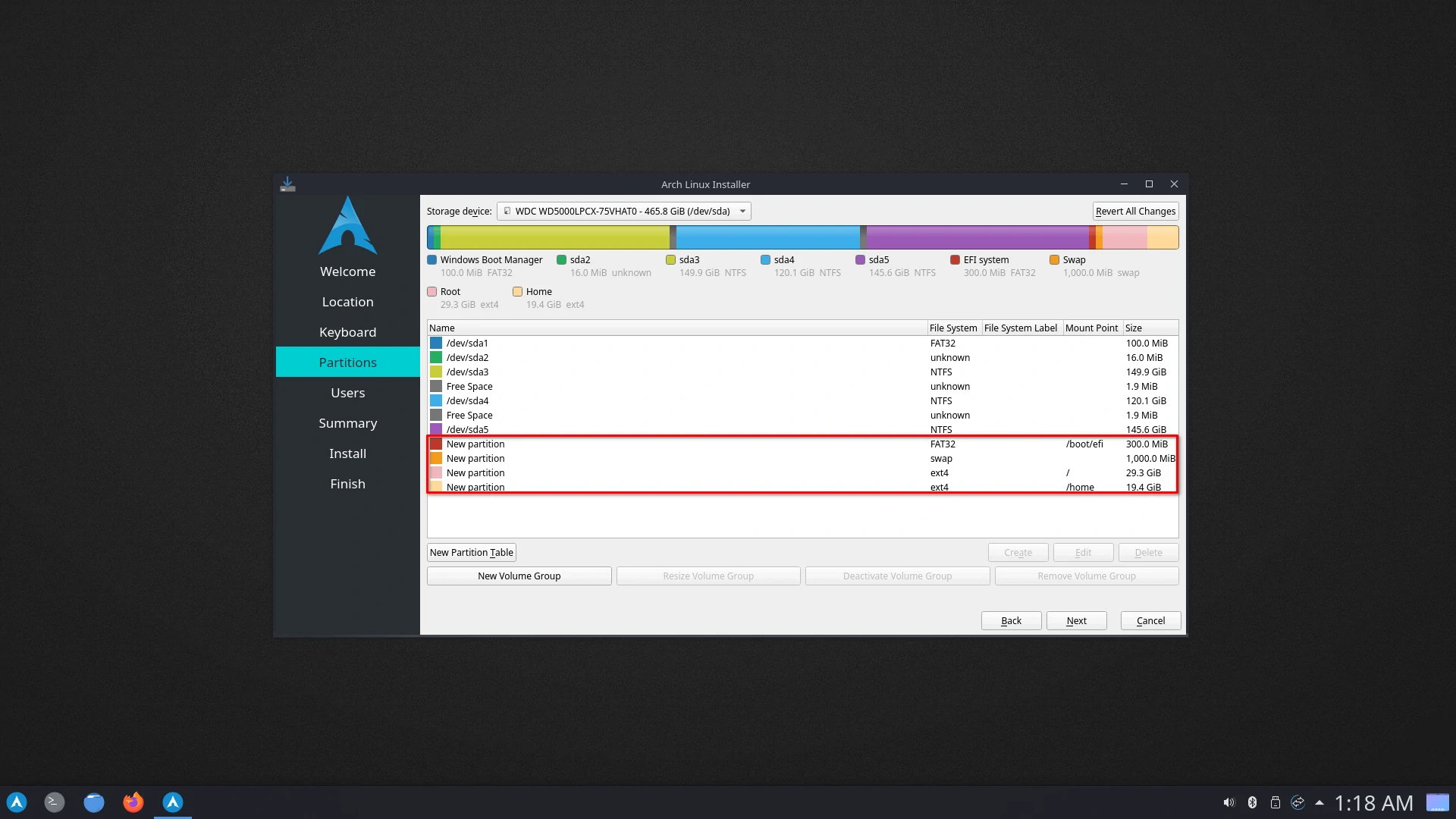Click the installer icon in title bar
Viewport: 1456px width, 819px height.
(x=288, y=184)
